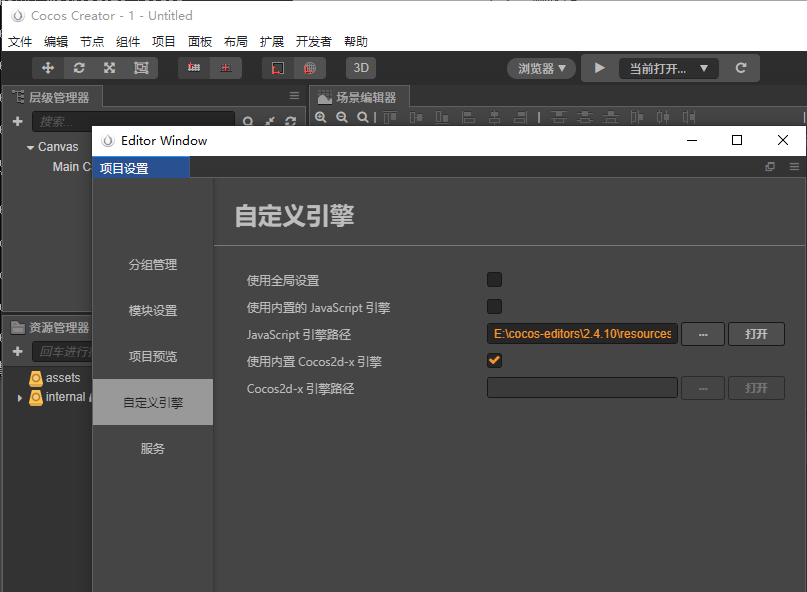The image size is (807, 592).
Task: Click the distribute bottom edges icon
Action: (611, 117)
